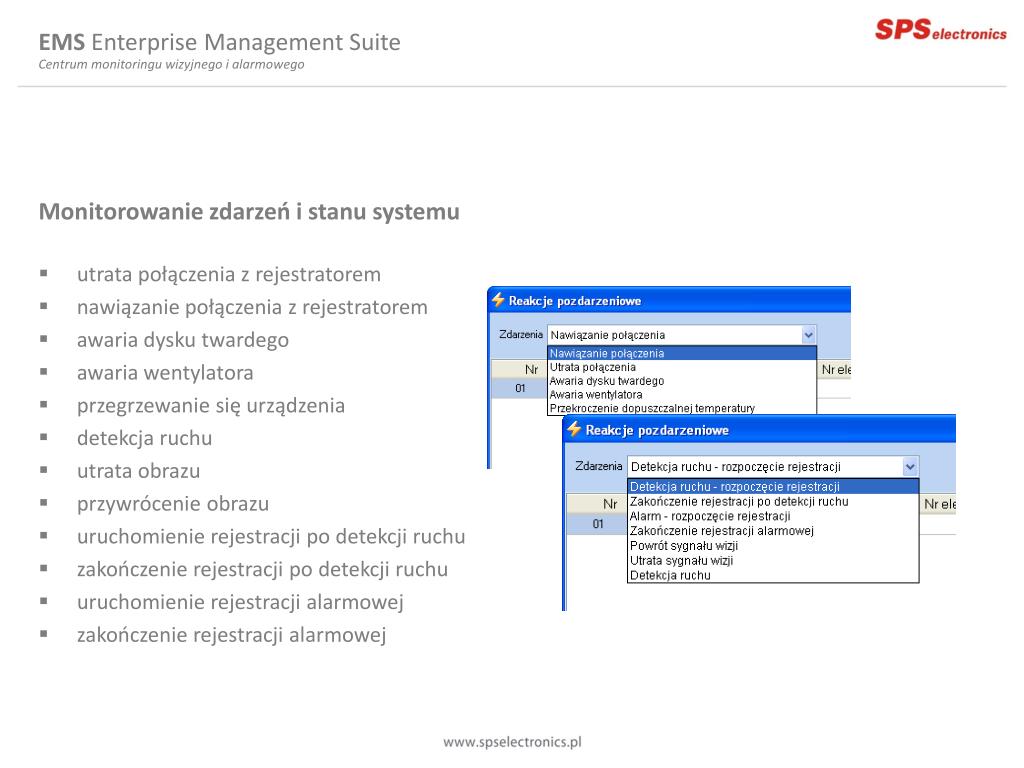The height and width of the screenshot is (768, 1024).
Task: Select row 01 in the upper window table
Action: click(519, 389)
